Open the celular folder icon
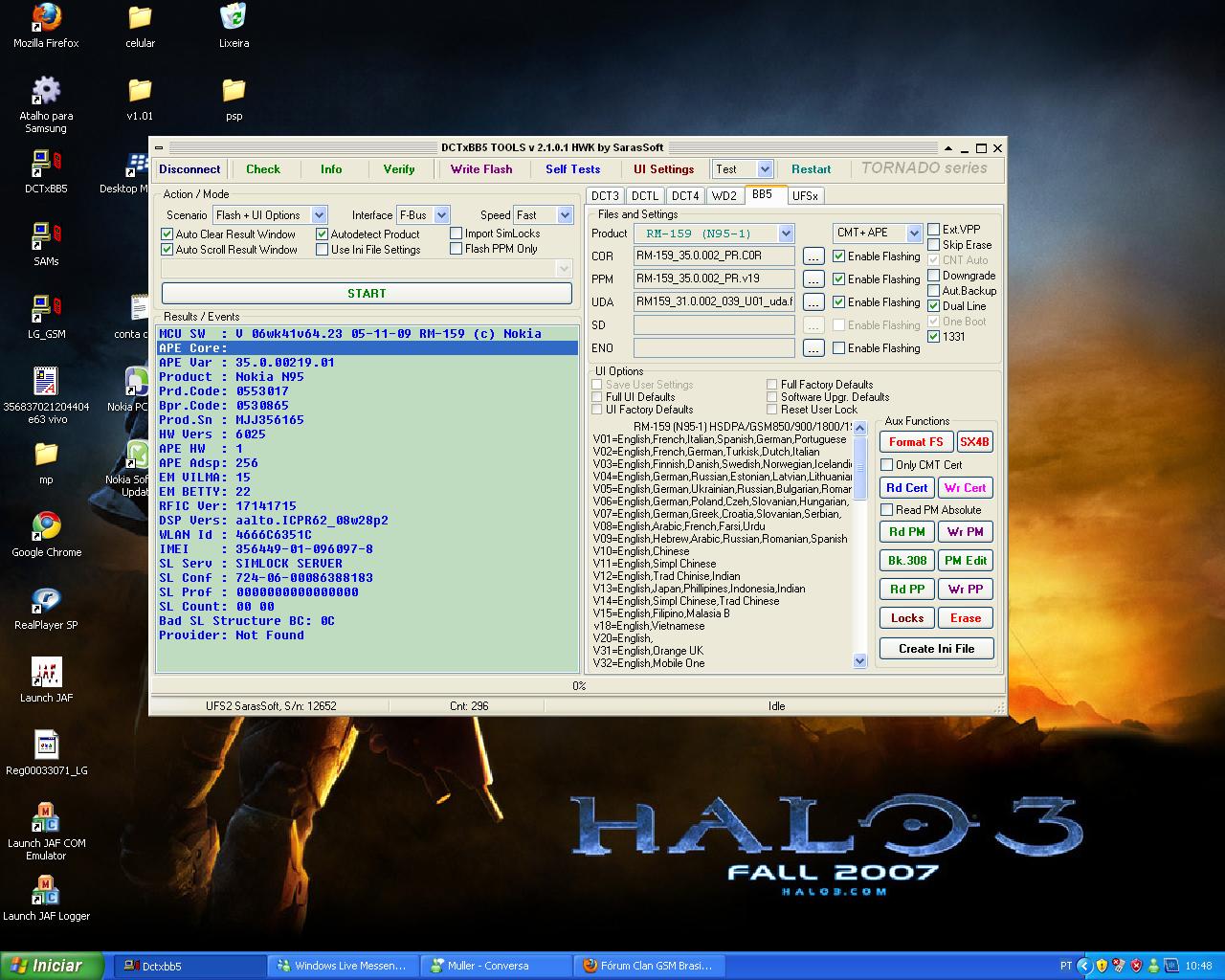The height and width of the screenshot is (980, 1225). click(x=140, y=26)
